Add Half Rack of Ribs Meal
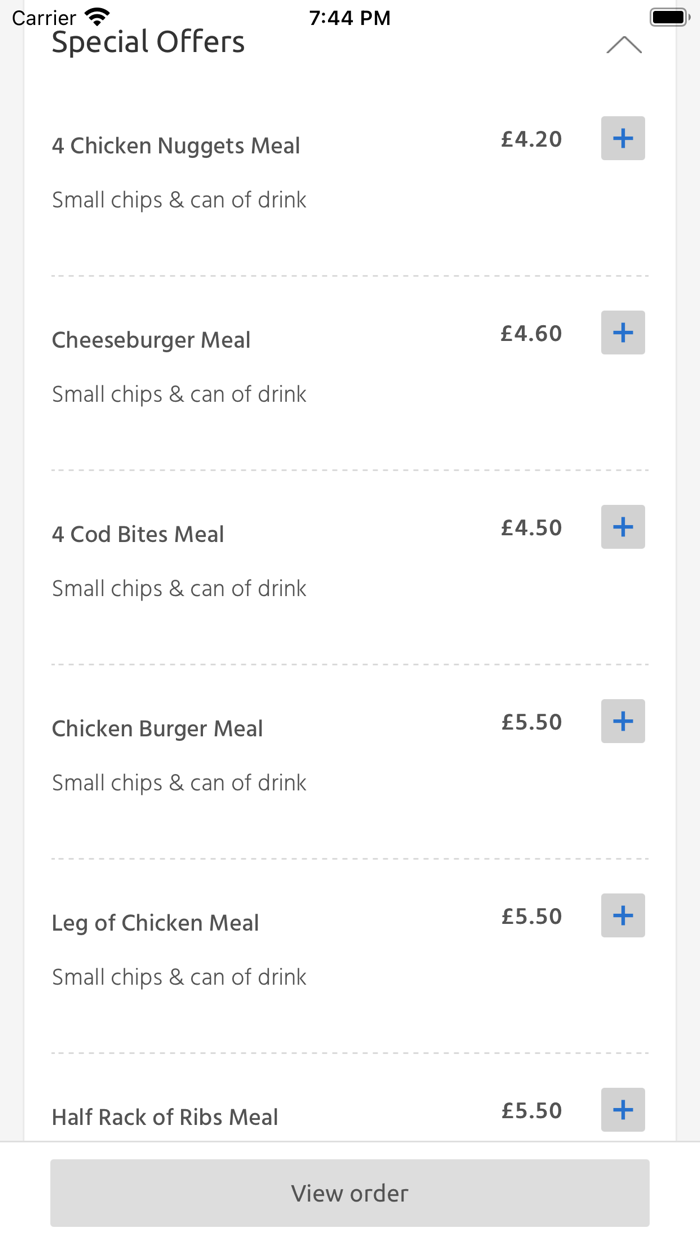Viewport: 700px width, 1244px height. point(622,1109)
